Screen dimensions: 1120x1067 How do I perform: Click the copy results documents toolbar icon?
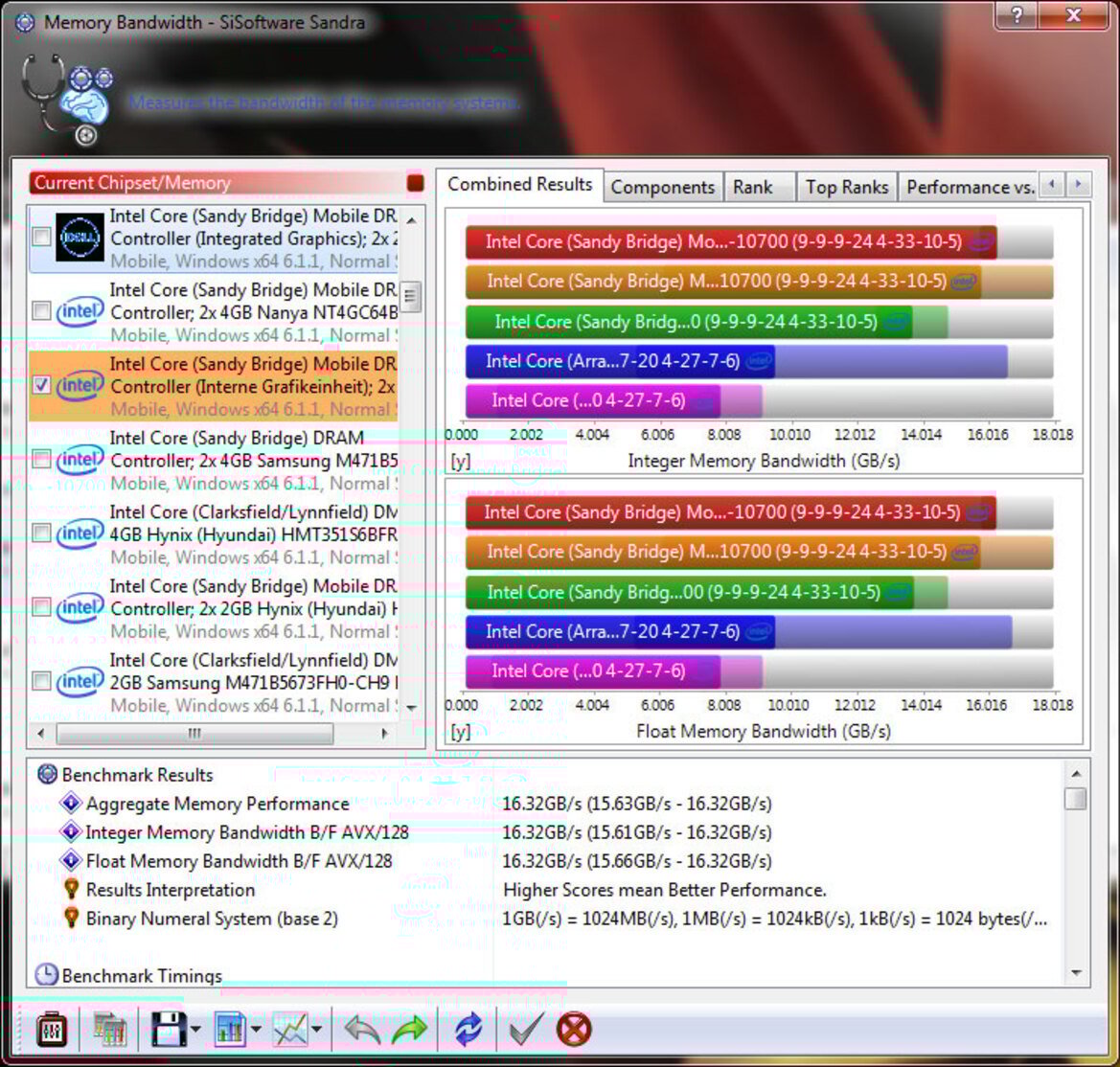[109, 1029]
